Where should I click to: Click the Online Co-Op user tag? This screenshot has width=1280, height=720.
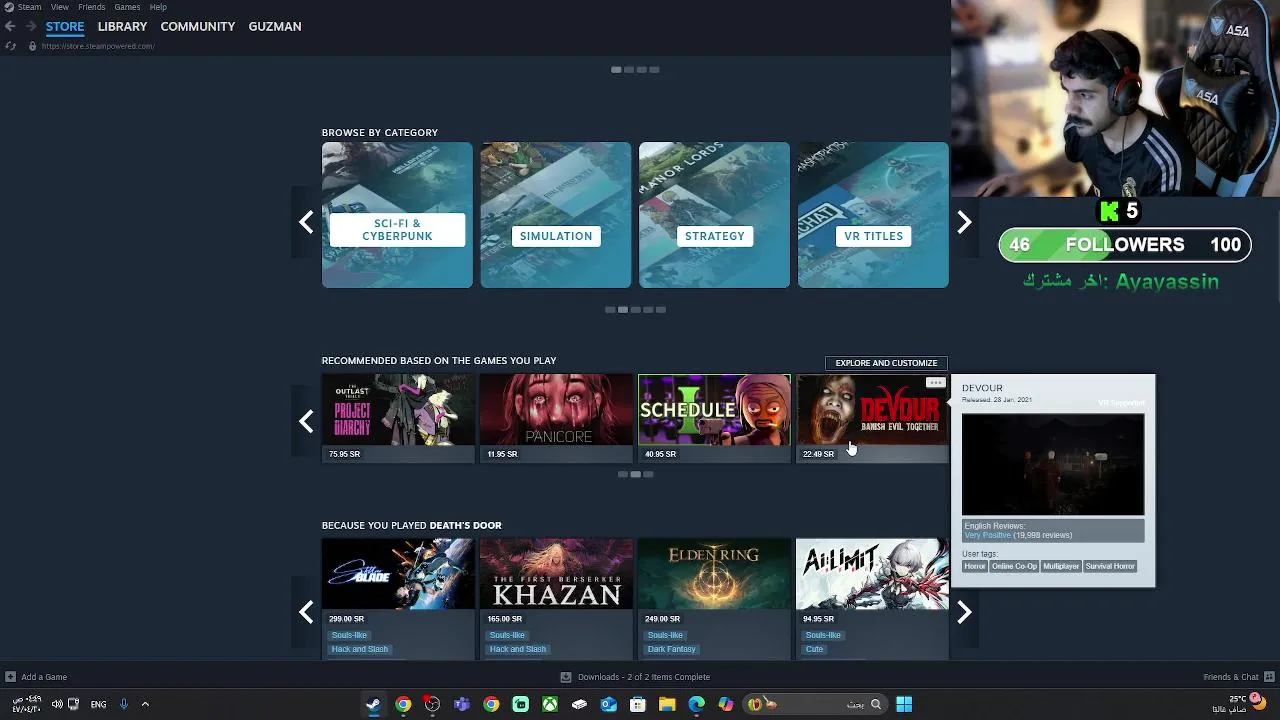1014,566
